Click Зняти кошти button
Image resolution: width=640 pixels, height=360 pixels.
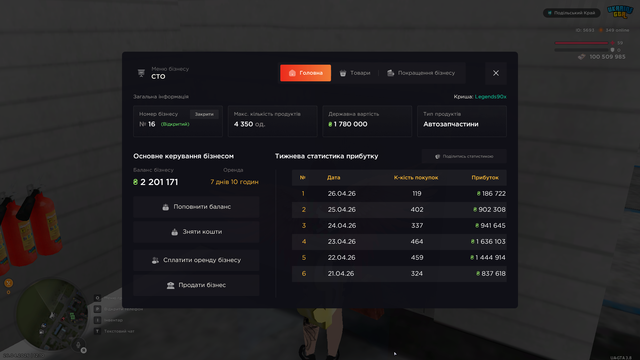[x=196, y=232]
